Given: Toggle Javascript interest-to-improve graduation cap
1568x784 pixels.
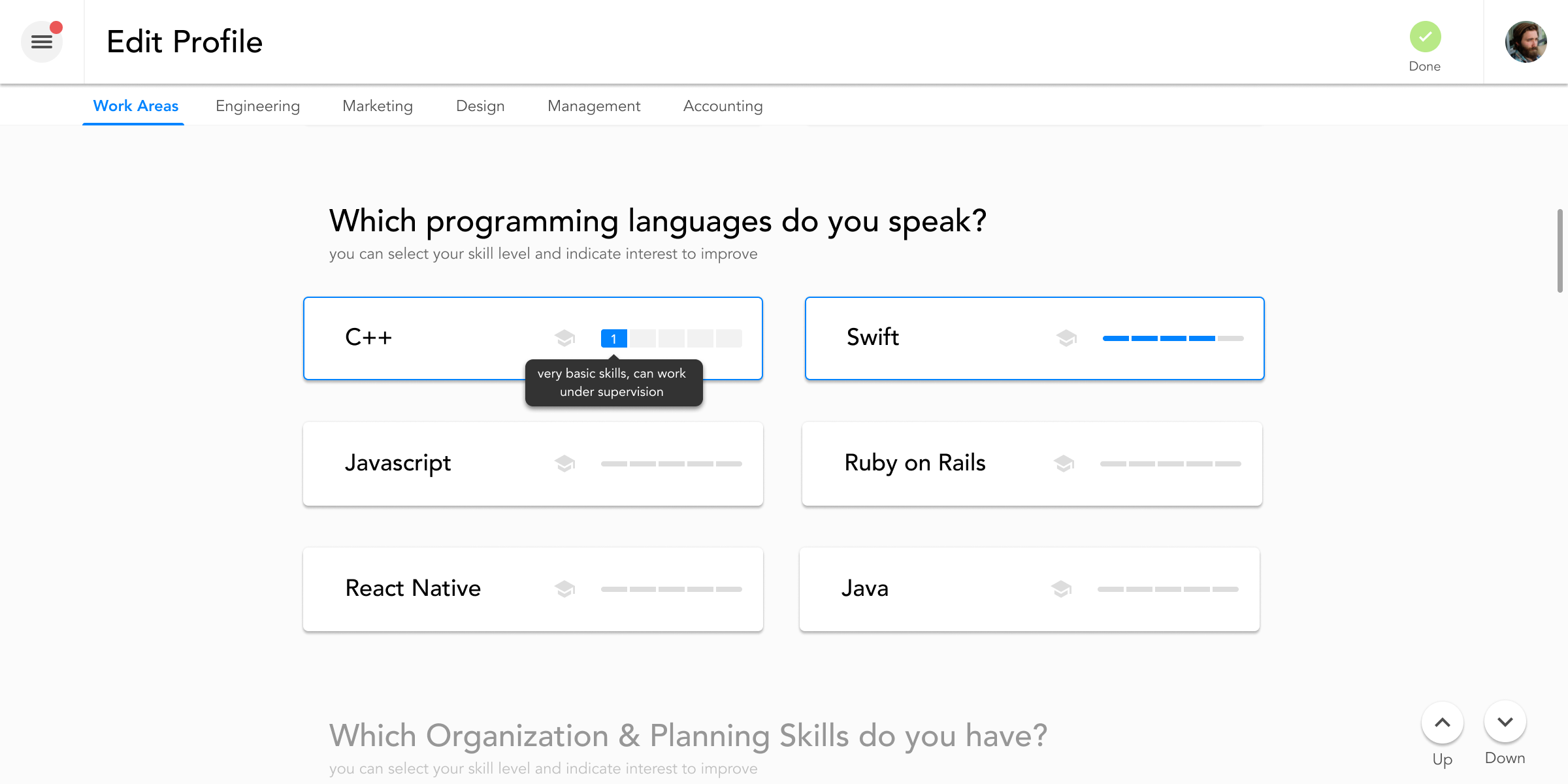Looking at the screenshot, I should (564, 463).
